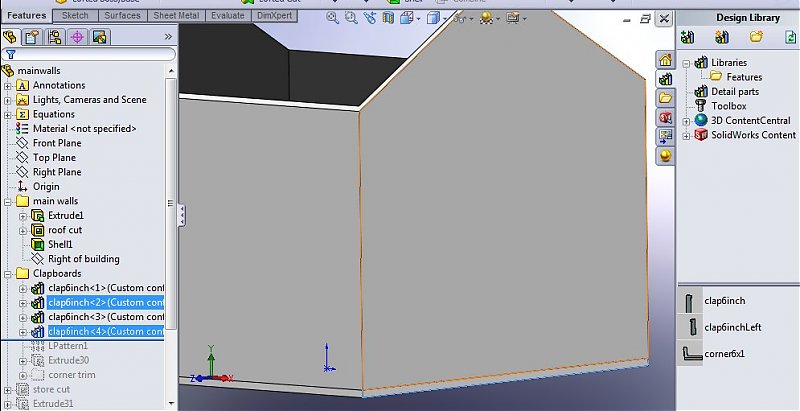Click the feature tree filter input field
Screen dimensions: 800x411
pos(89,54)
